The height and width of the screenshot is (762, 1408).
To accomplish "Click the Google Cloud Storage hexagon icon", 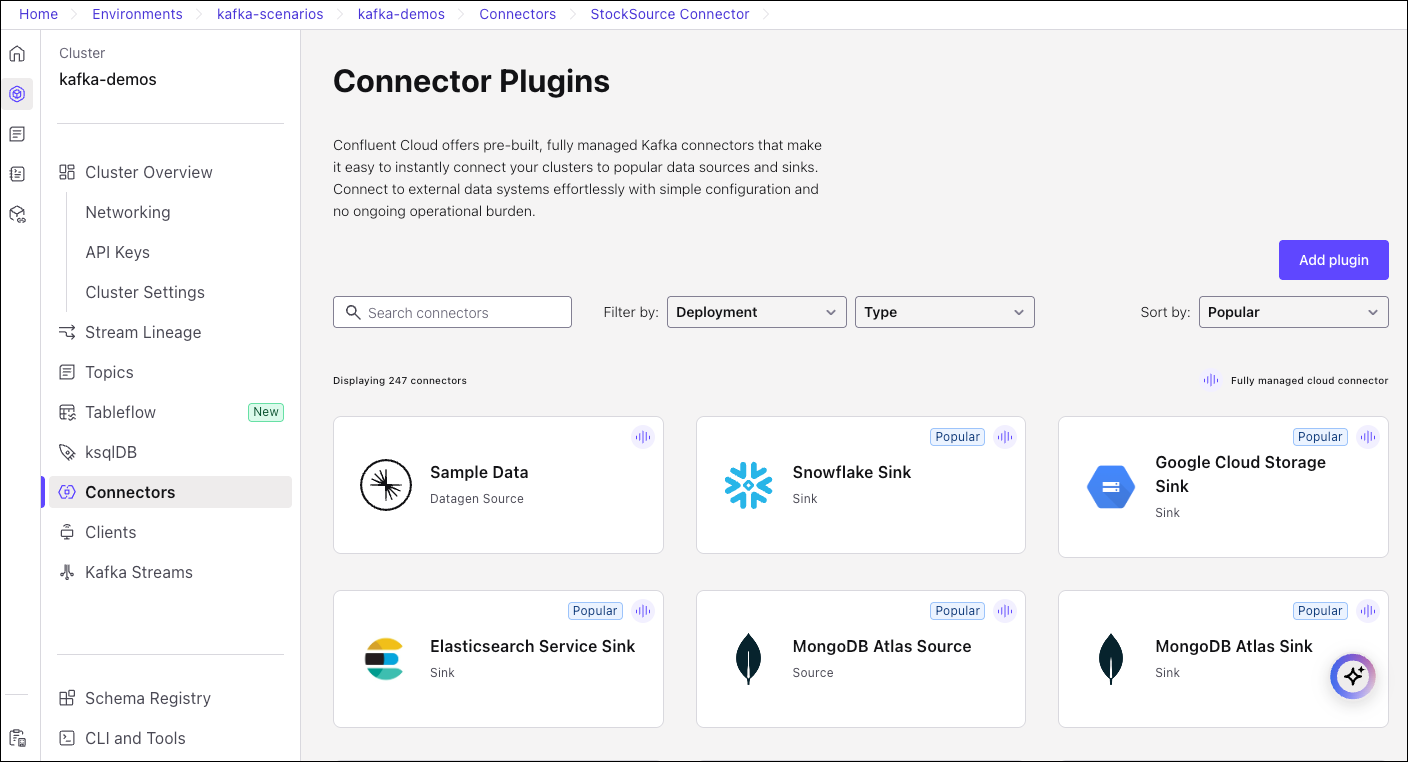I will click(1110, 487).
